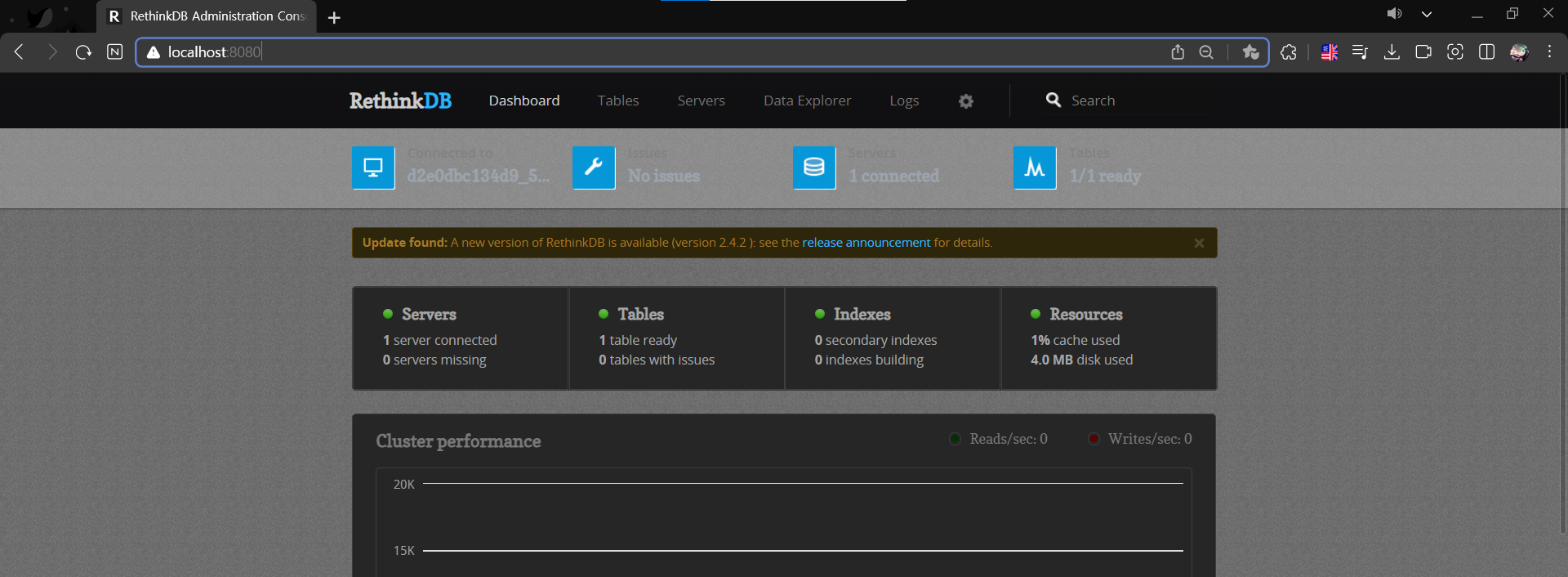Click the 15K axis label
Viewport: 1568px width, 577px height.
404,551
